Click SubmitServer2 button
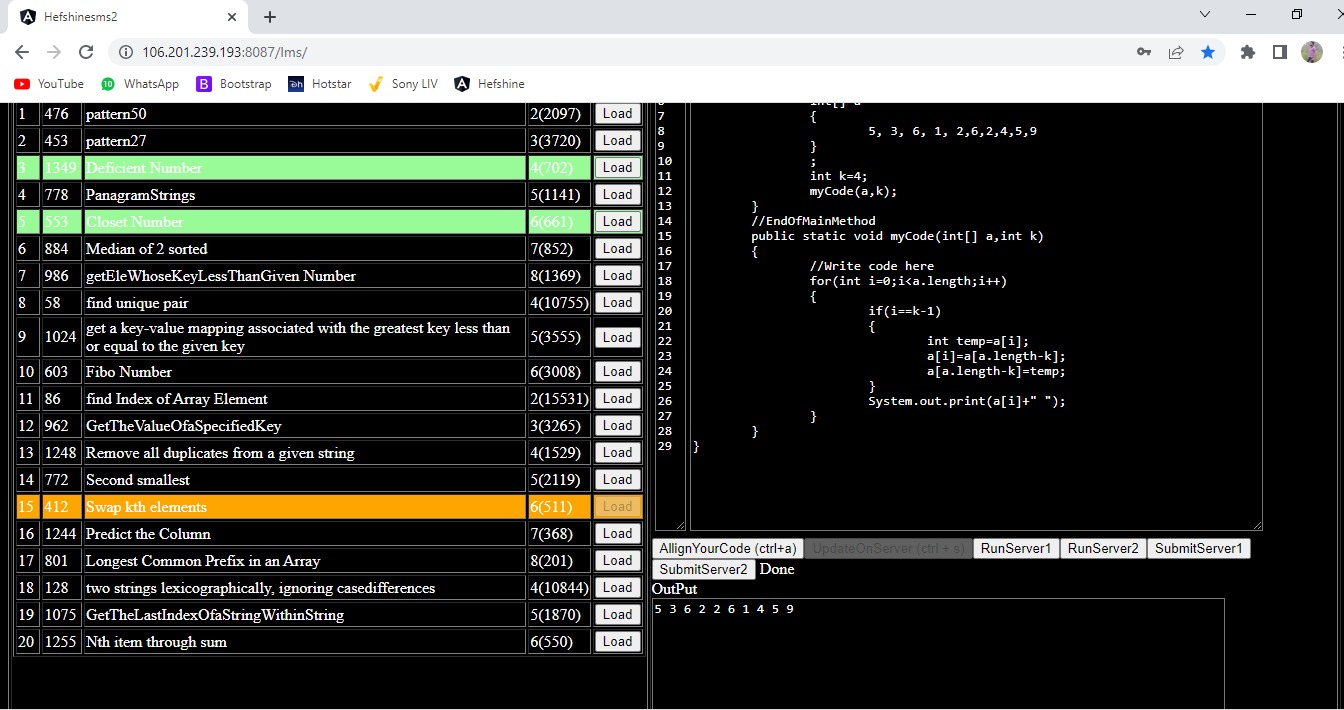 pos(703,569)
